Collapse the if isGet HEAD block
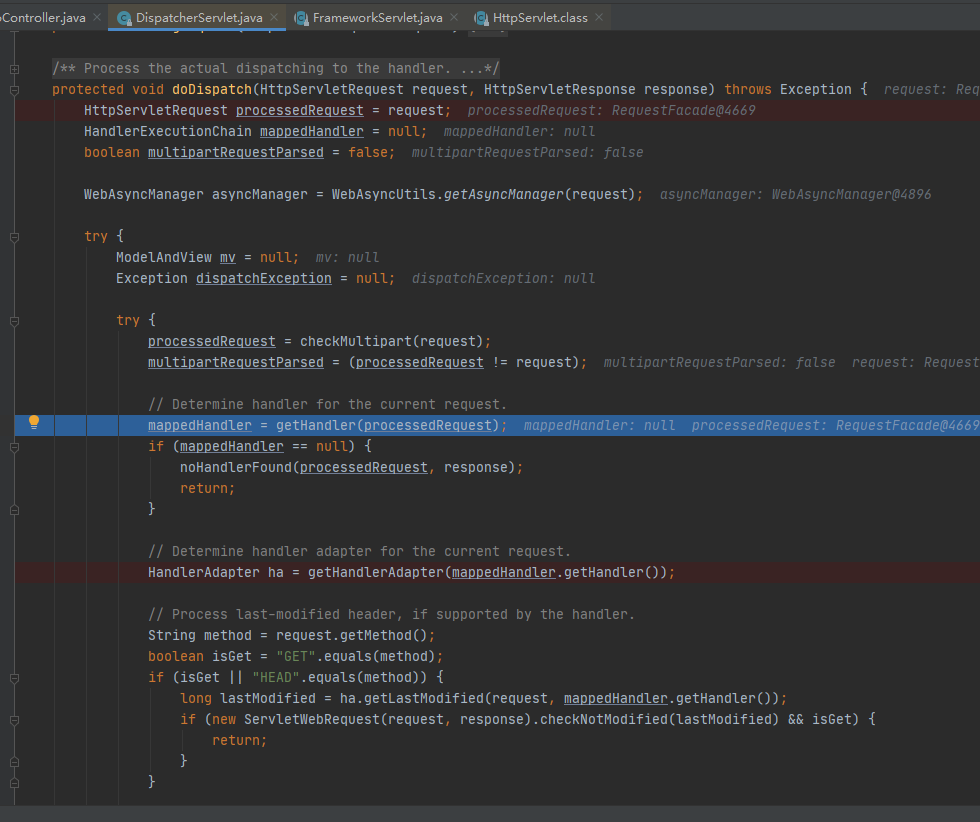 (x=15, y=677)
